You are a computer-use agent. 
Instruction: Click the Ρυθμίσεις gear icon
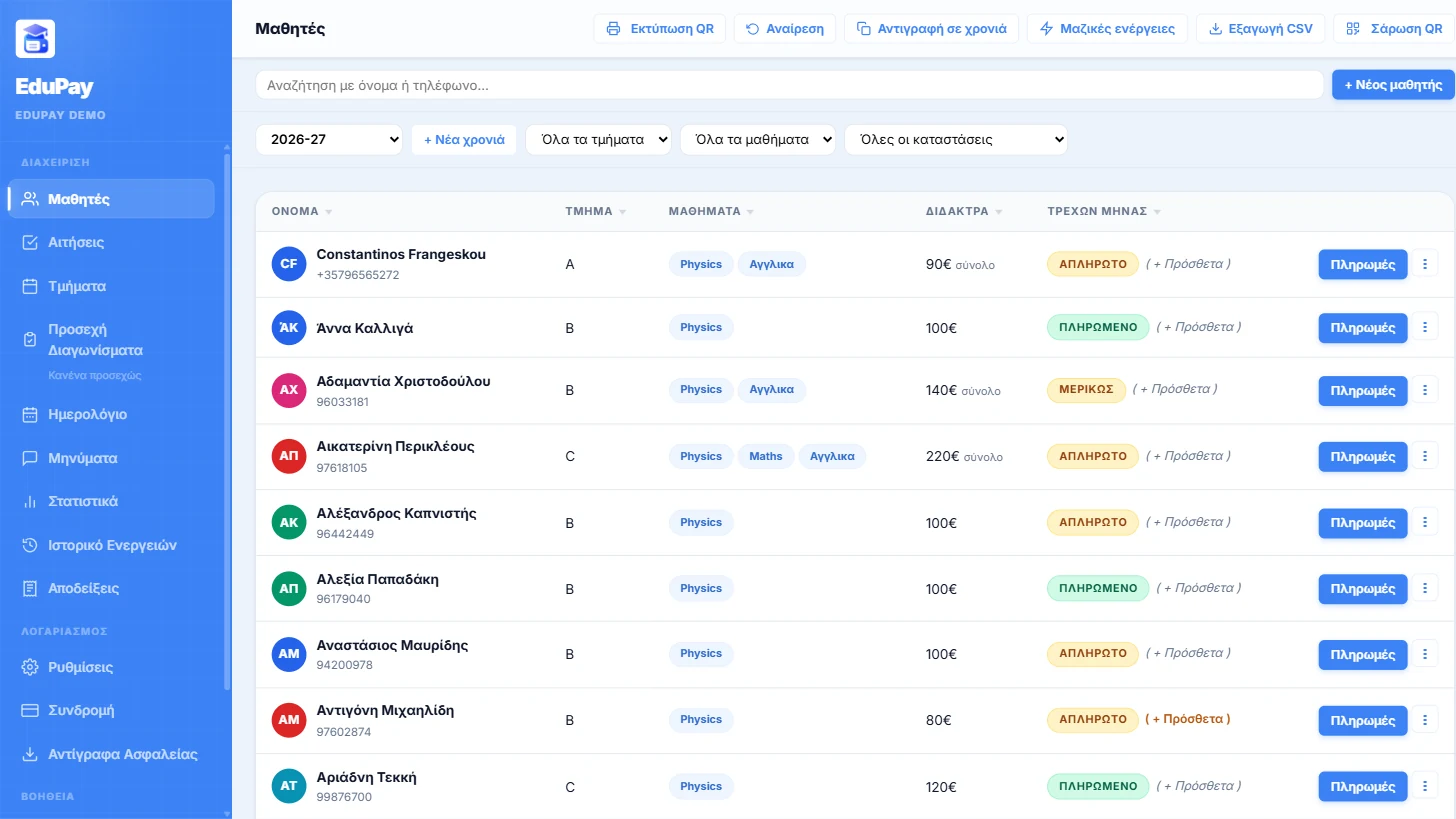pos(30,667)
